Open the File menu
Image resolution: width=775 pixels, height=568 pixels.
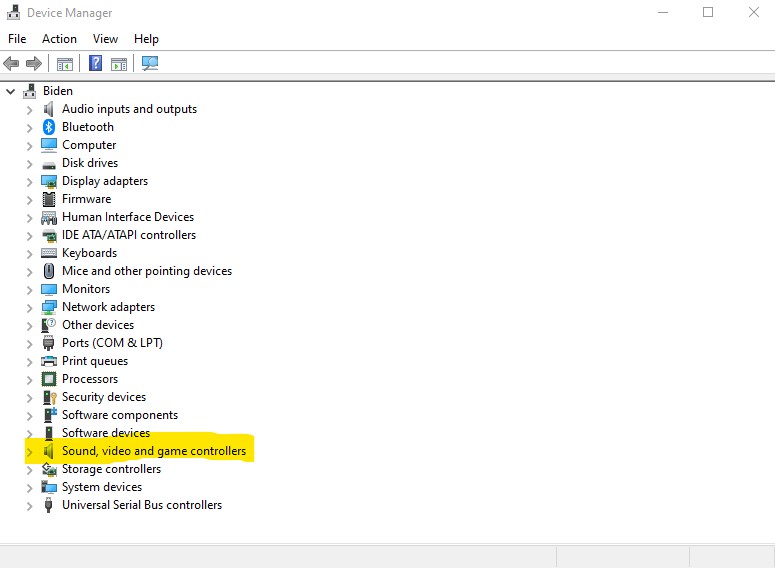click(x=17, y=39)
